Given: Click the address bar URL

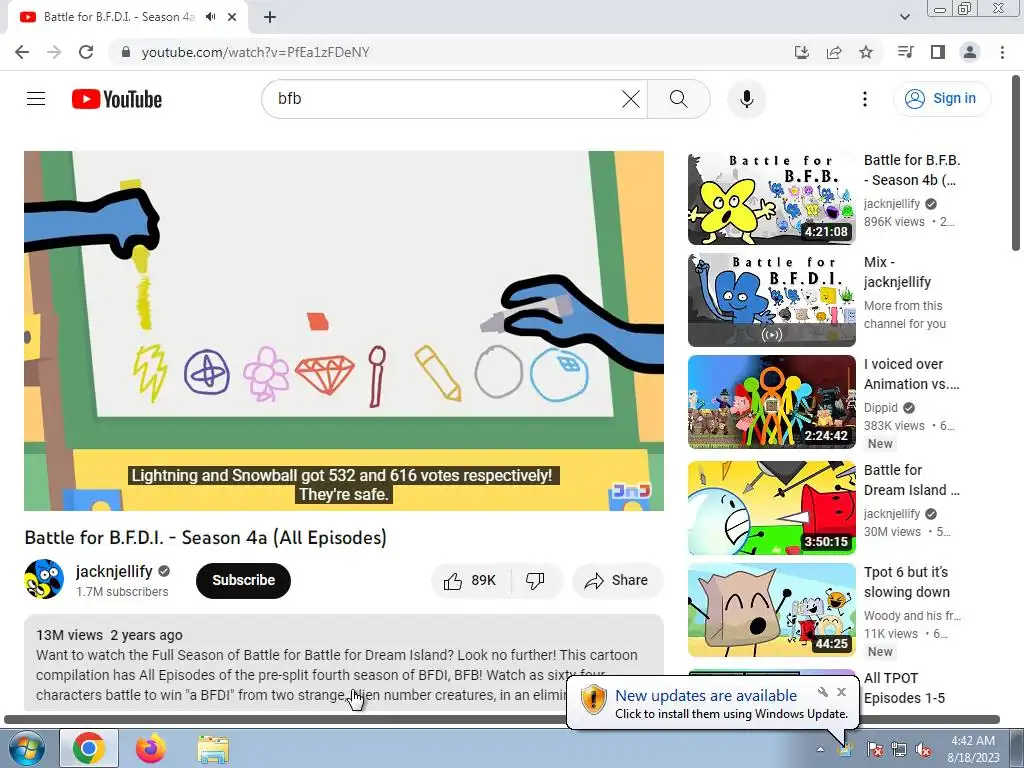Looking at the screenshot, I should click(x=255, y=52).
